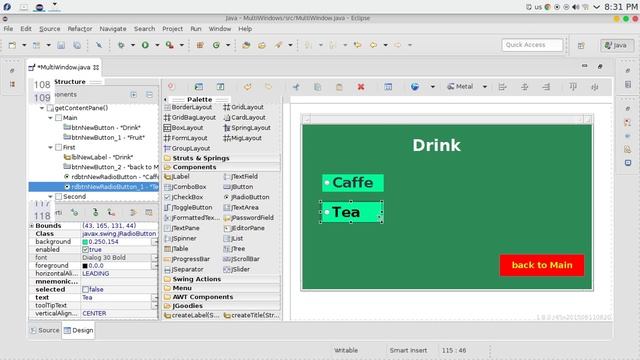Click the Paste icon in designer toolbar
The width and height of the screenshot is (640, 360).
click(x=339, y=87)
